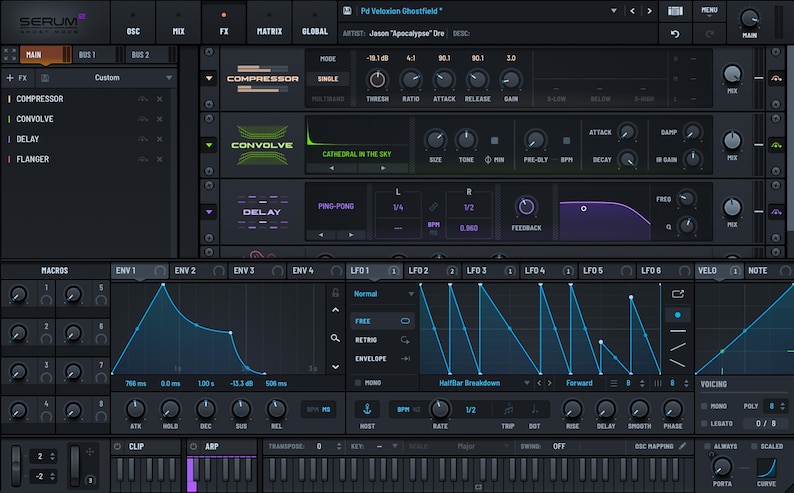Bypass DELAY in the FX list

(143, 139)
